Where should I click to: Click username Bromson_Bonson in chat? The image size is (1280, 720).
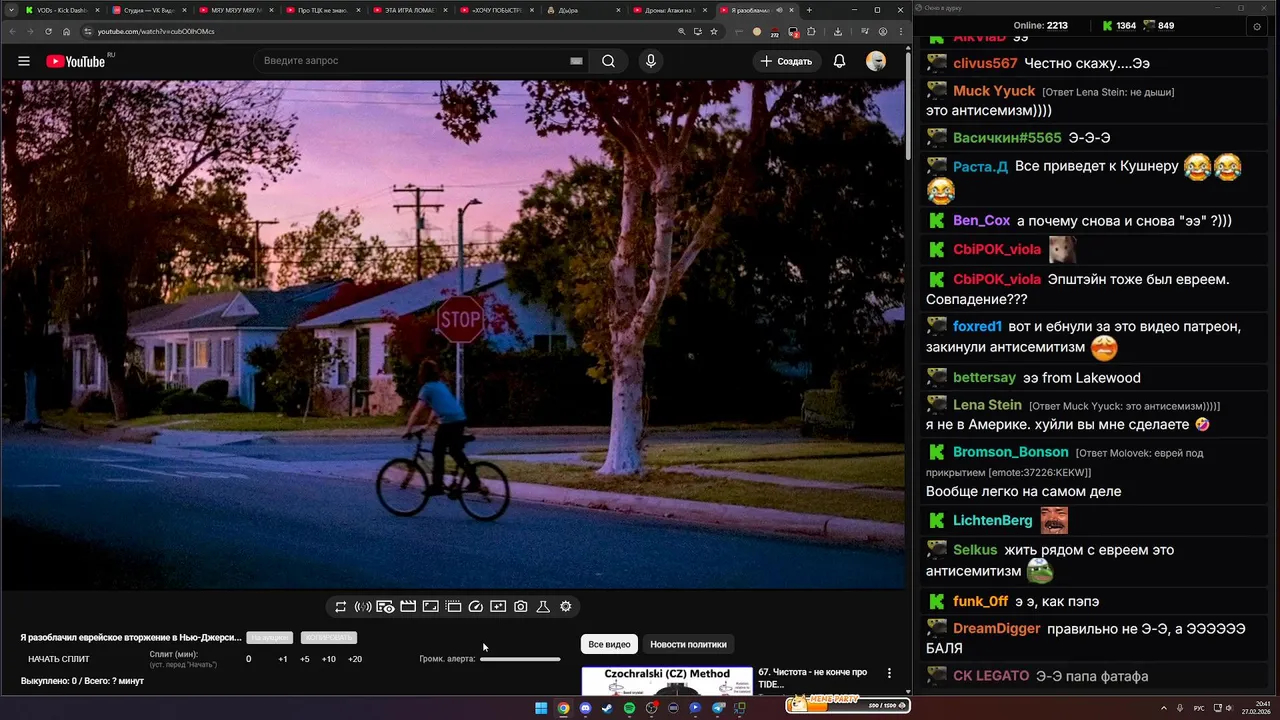1010,452
